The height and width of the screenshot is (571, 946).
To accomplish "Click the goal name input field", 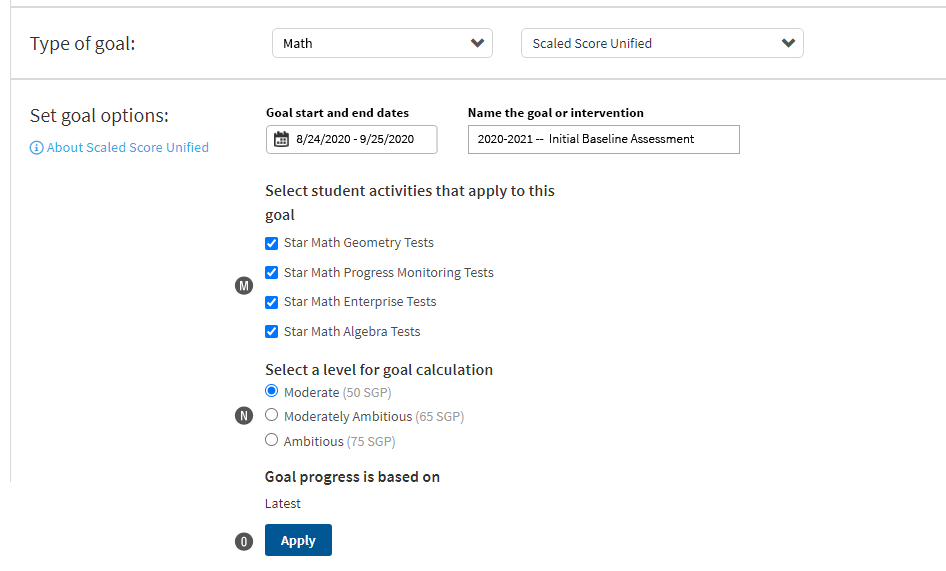I will (603, 139).
